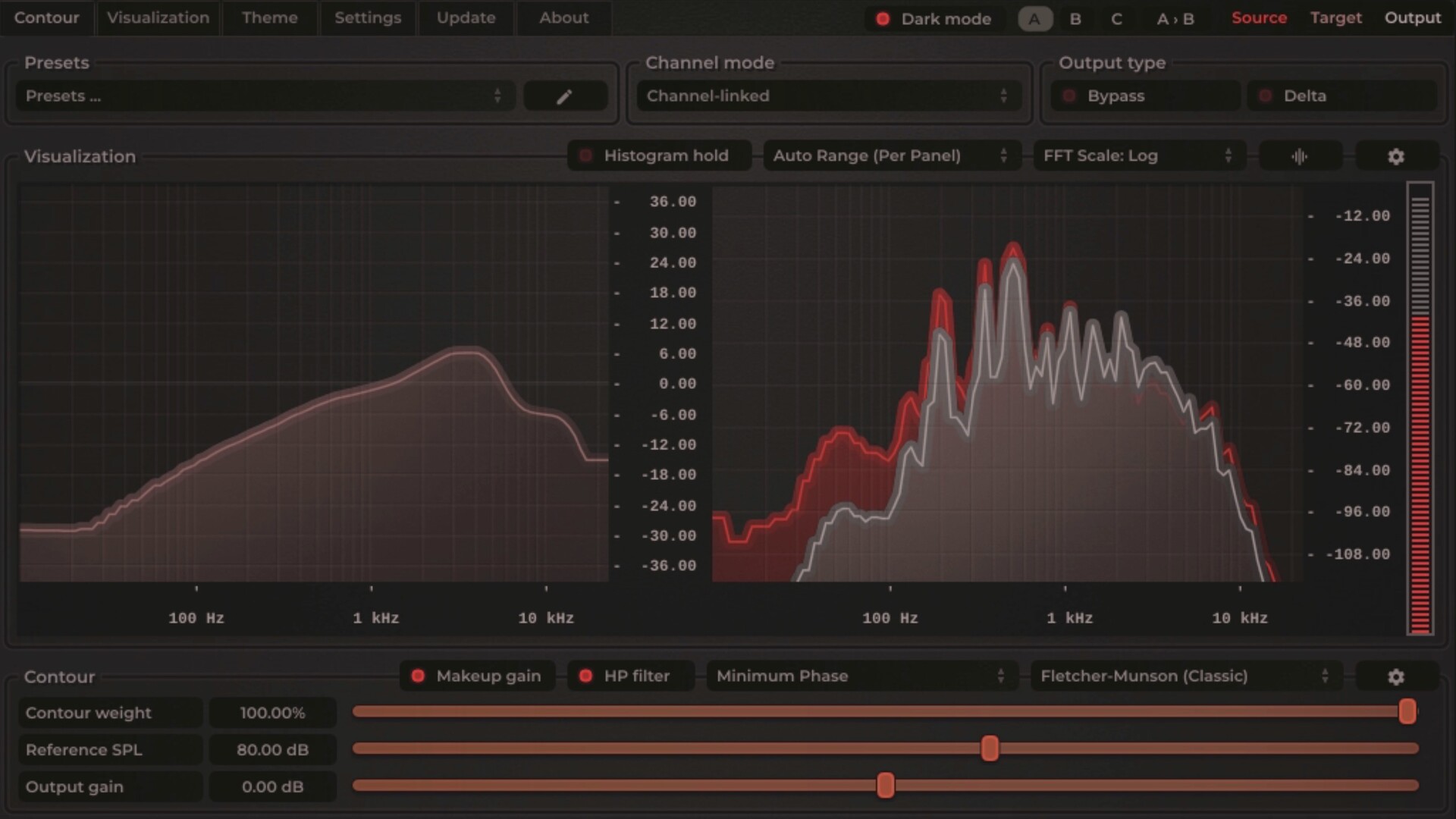1456x819 pixels.
Task: Click the Reference SPL 80.00 dB value field
Action: click(x=273, y=750)
